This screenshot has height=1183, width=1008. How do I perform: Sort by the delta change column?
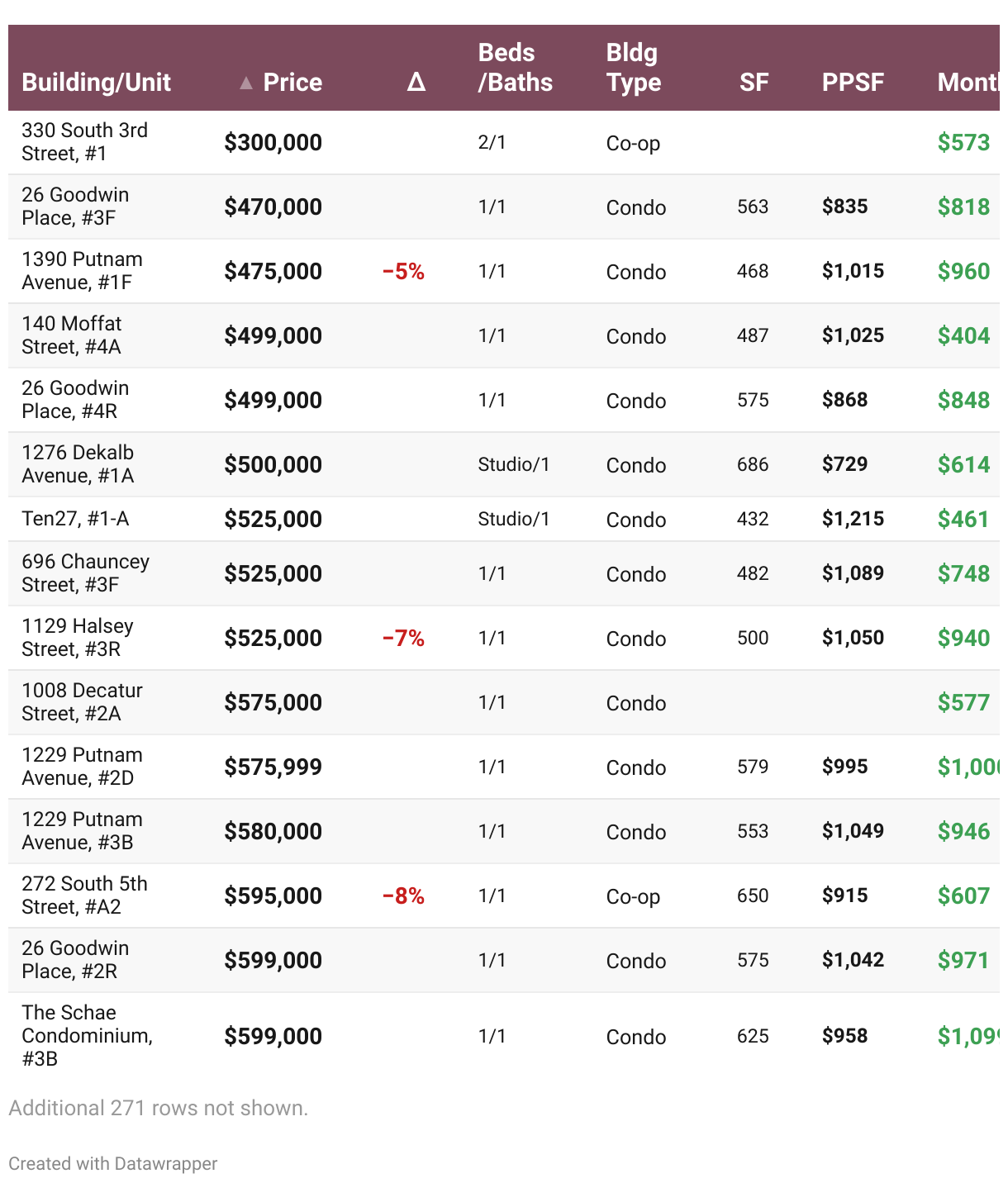[416, 83]
